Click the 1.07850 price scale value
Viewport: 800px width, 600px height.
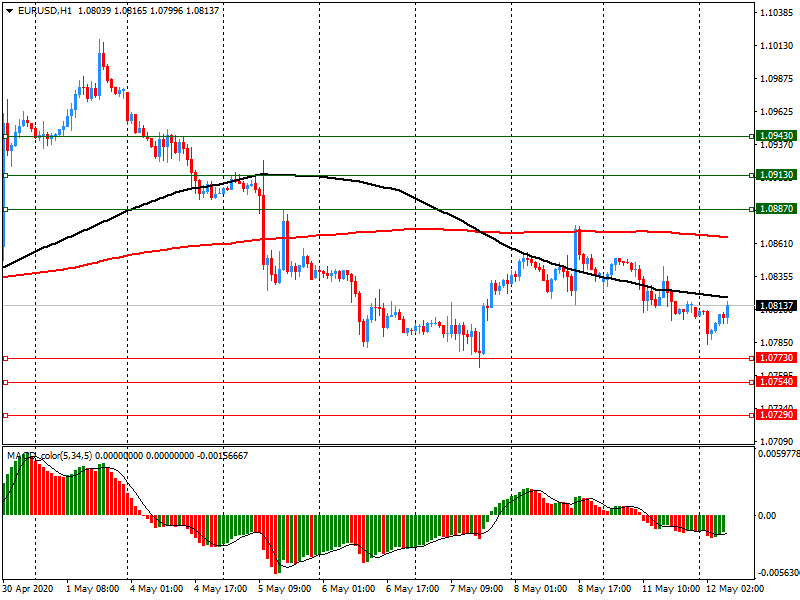tap(777, 343)
